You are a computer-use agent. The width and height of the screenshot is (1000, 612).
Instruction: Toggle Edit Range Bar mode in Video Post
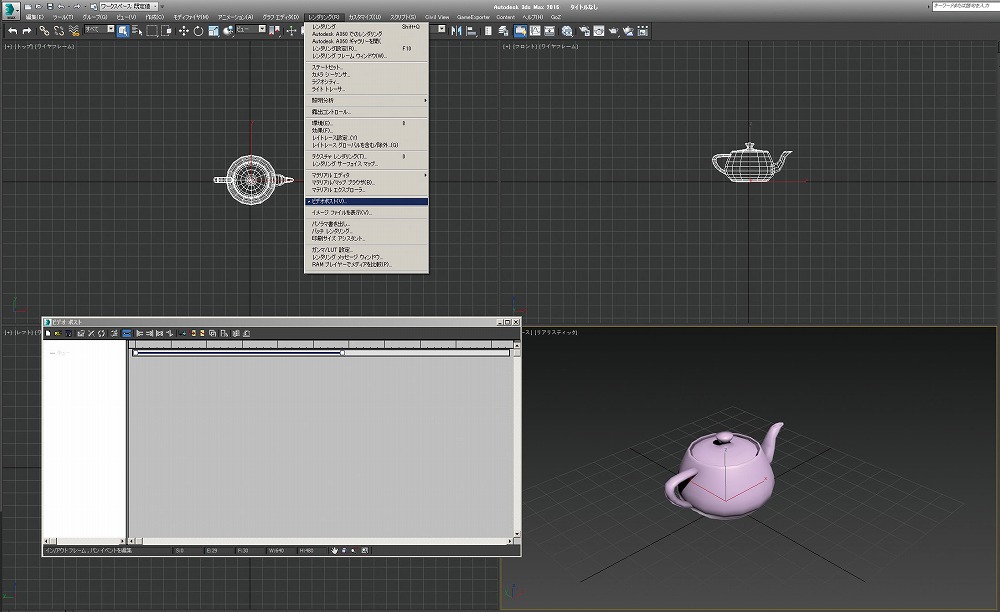click(x=126, y=333)
